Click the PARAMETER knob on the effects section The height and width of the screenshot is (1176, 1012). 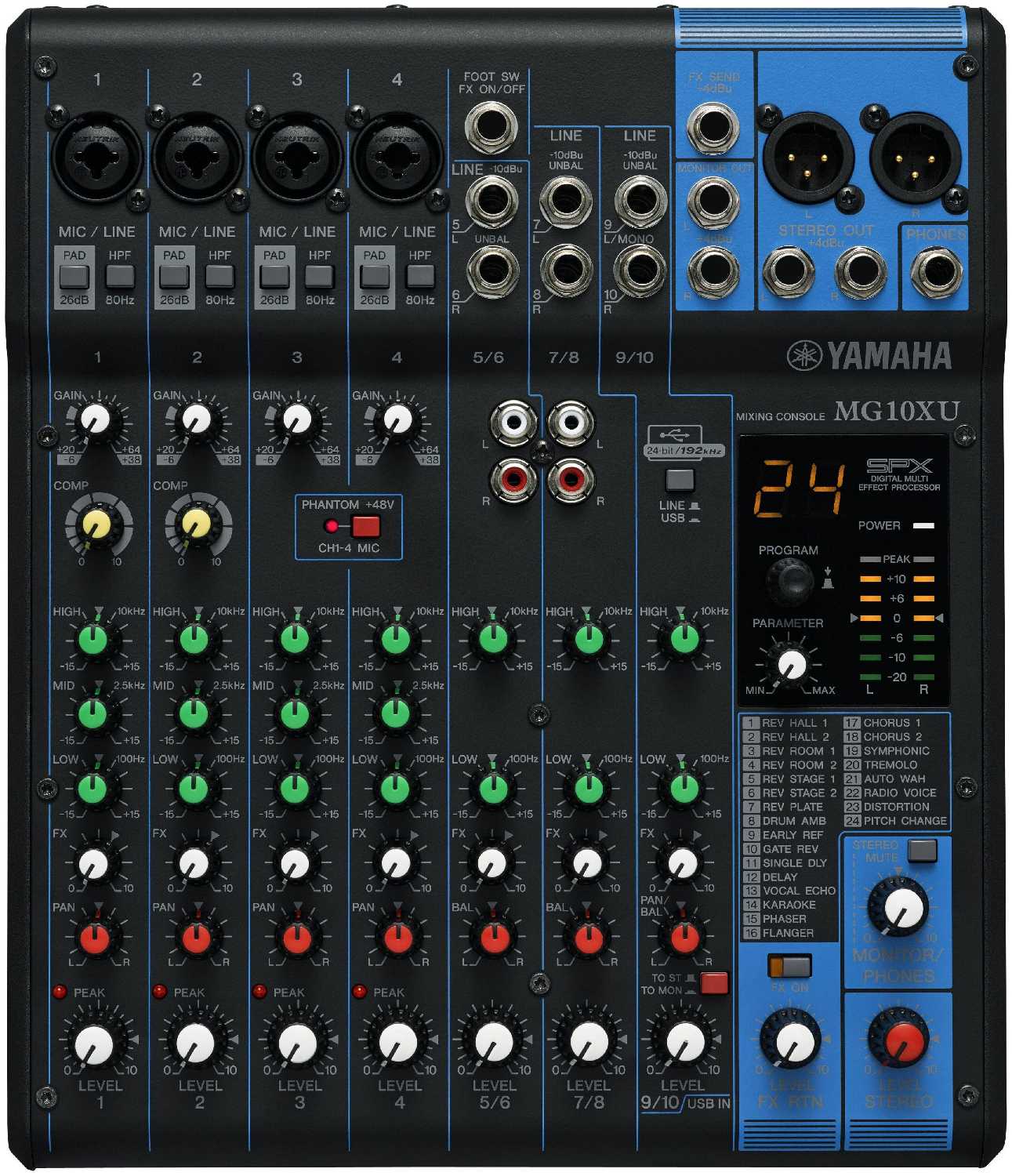pos(791,665)
